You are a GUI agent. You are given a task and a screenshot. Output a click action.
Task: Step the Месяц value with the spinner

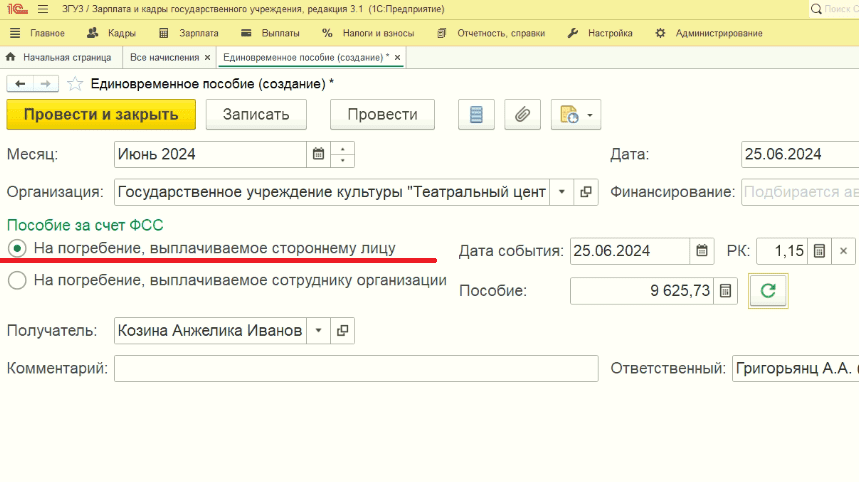[342, 154]
